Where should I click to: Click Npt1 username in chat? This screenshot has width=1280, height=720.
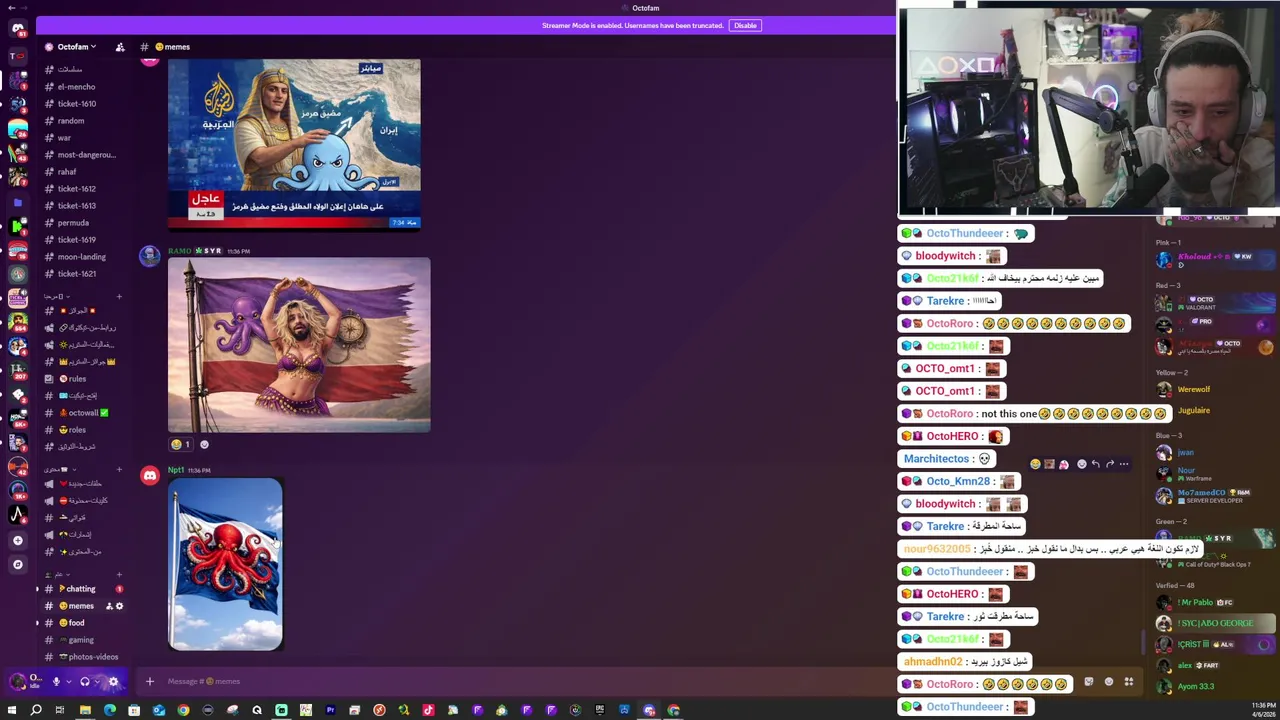pos(176,470)
